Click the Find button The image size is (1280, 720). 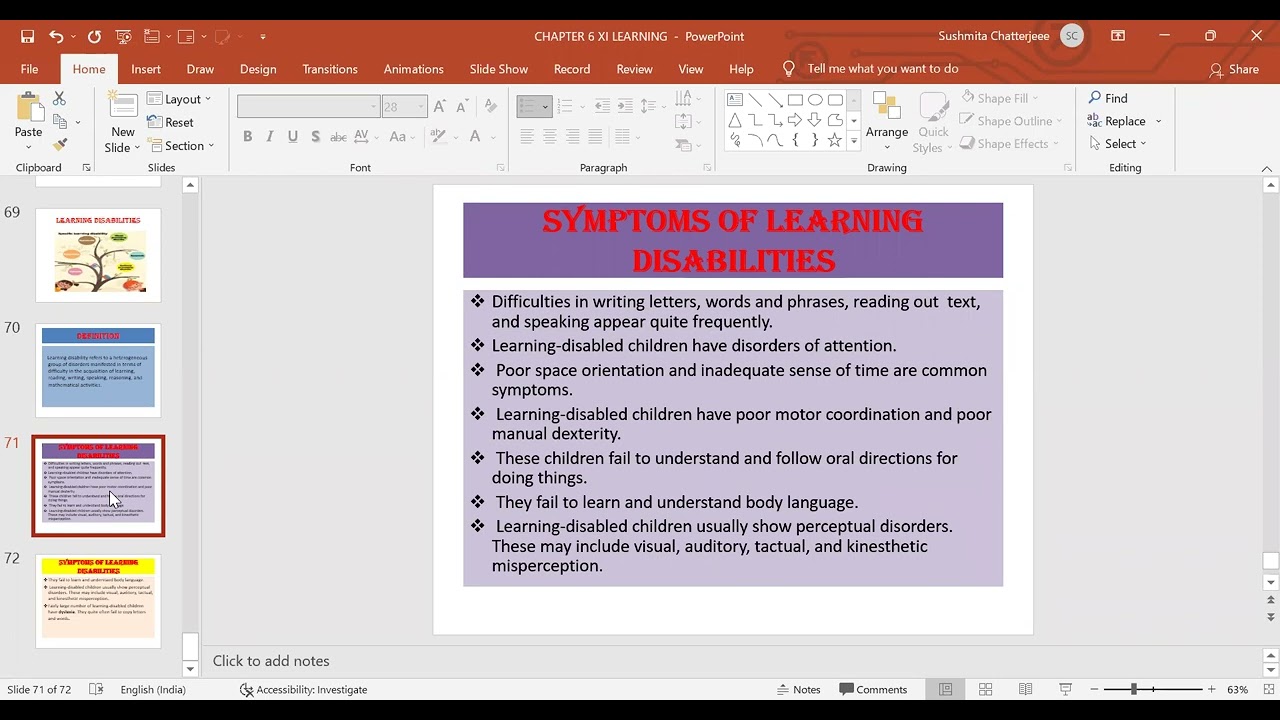pos(1107,98)
